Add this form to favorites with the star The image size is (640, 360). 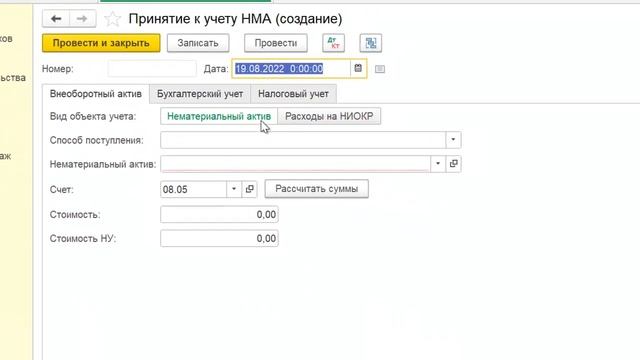coord(112,19)
